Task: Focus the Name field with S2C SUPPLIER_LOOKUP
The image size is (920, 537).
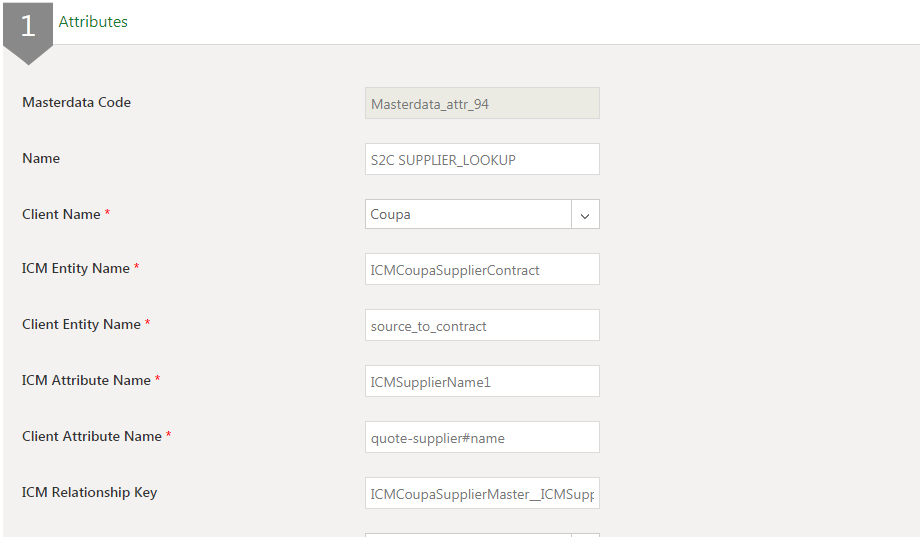Action: coord(482,159)
